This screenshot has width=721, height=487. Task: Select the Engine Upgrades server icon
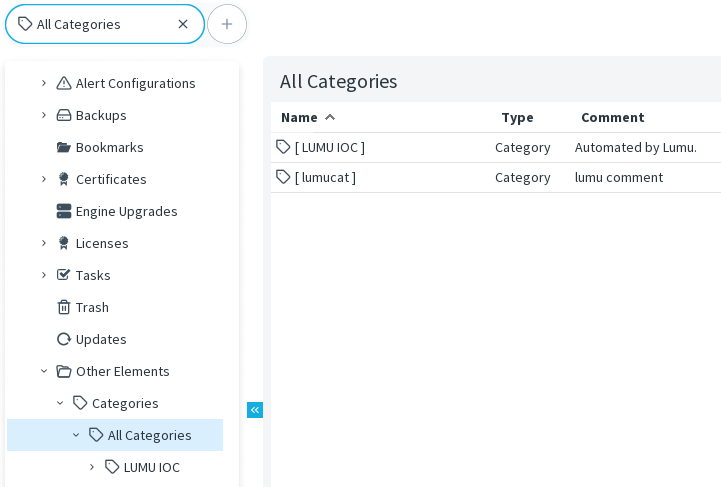(64, 211)
